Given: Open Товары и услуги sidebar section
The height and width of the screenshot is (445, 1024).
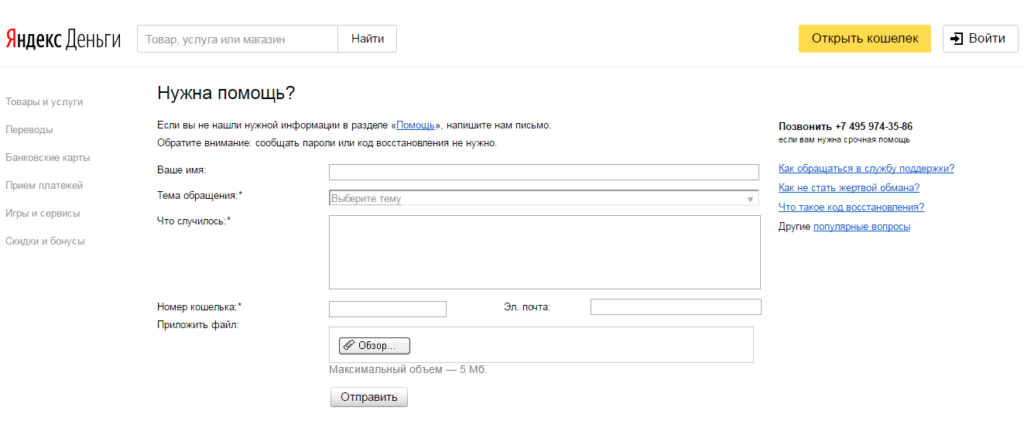Looking at the screenshot, I should point(44,102).
